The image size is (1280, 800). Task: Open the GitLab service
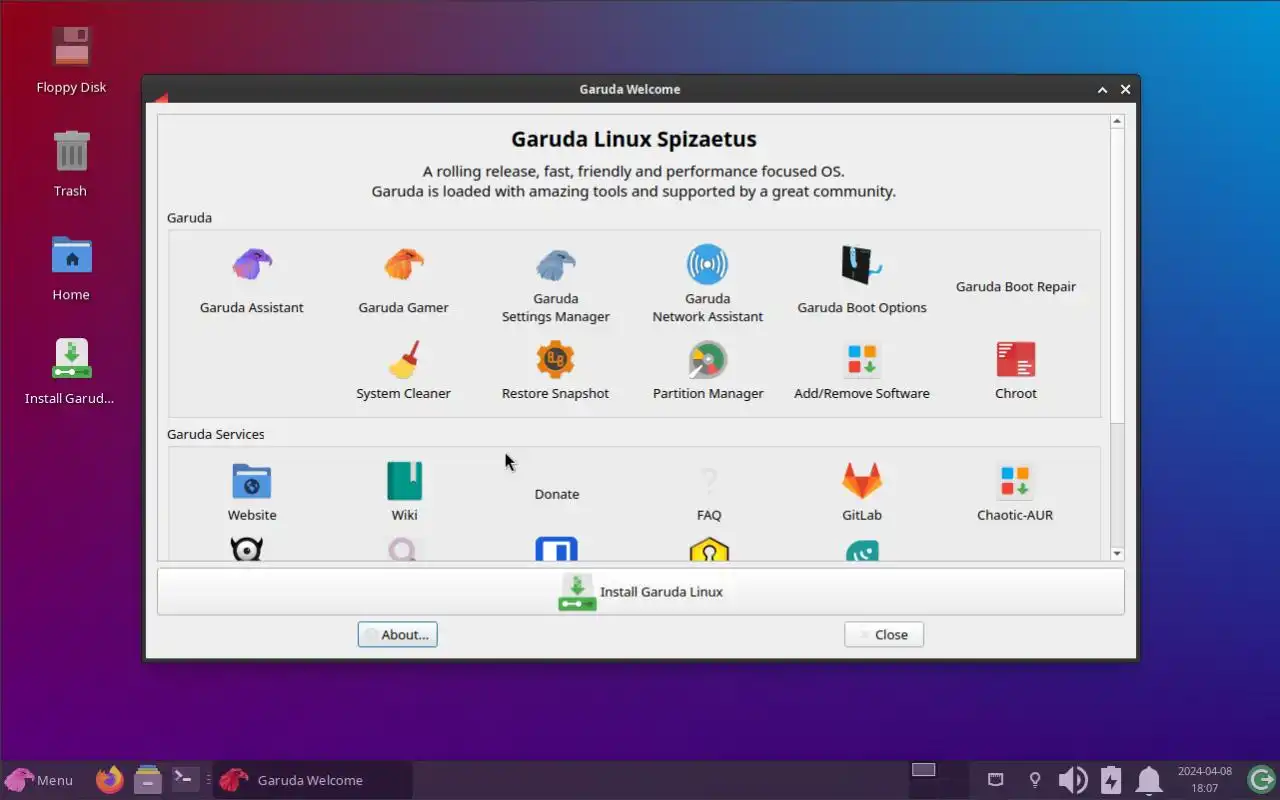[x=861, y=492]
